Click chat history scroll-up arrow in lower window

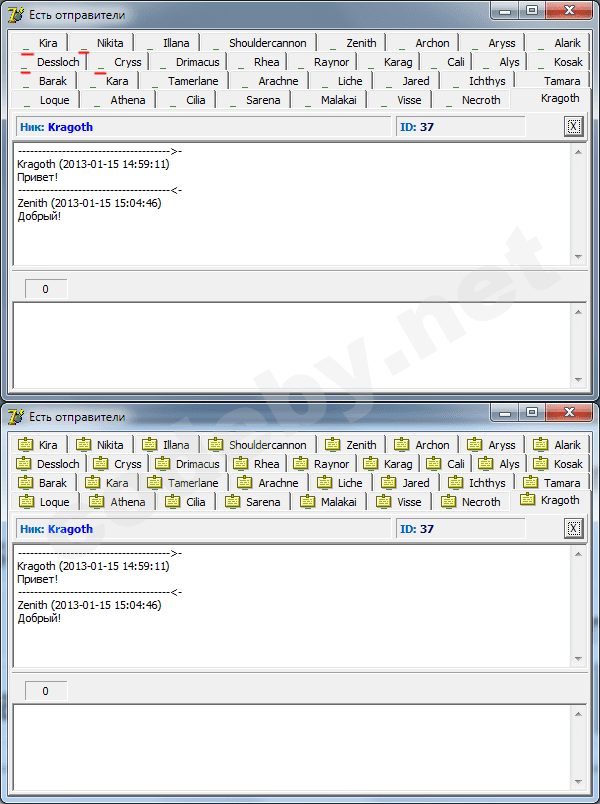coord(578,554)
